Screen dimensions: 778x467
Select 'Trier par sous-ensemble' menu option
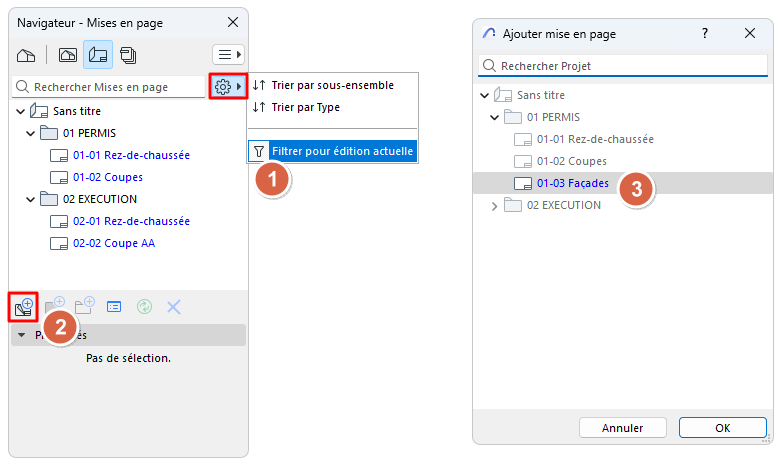(332, 85)
